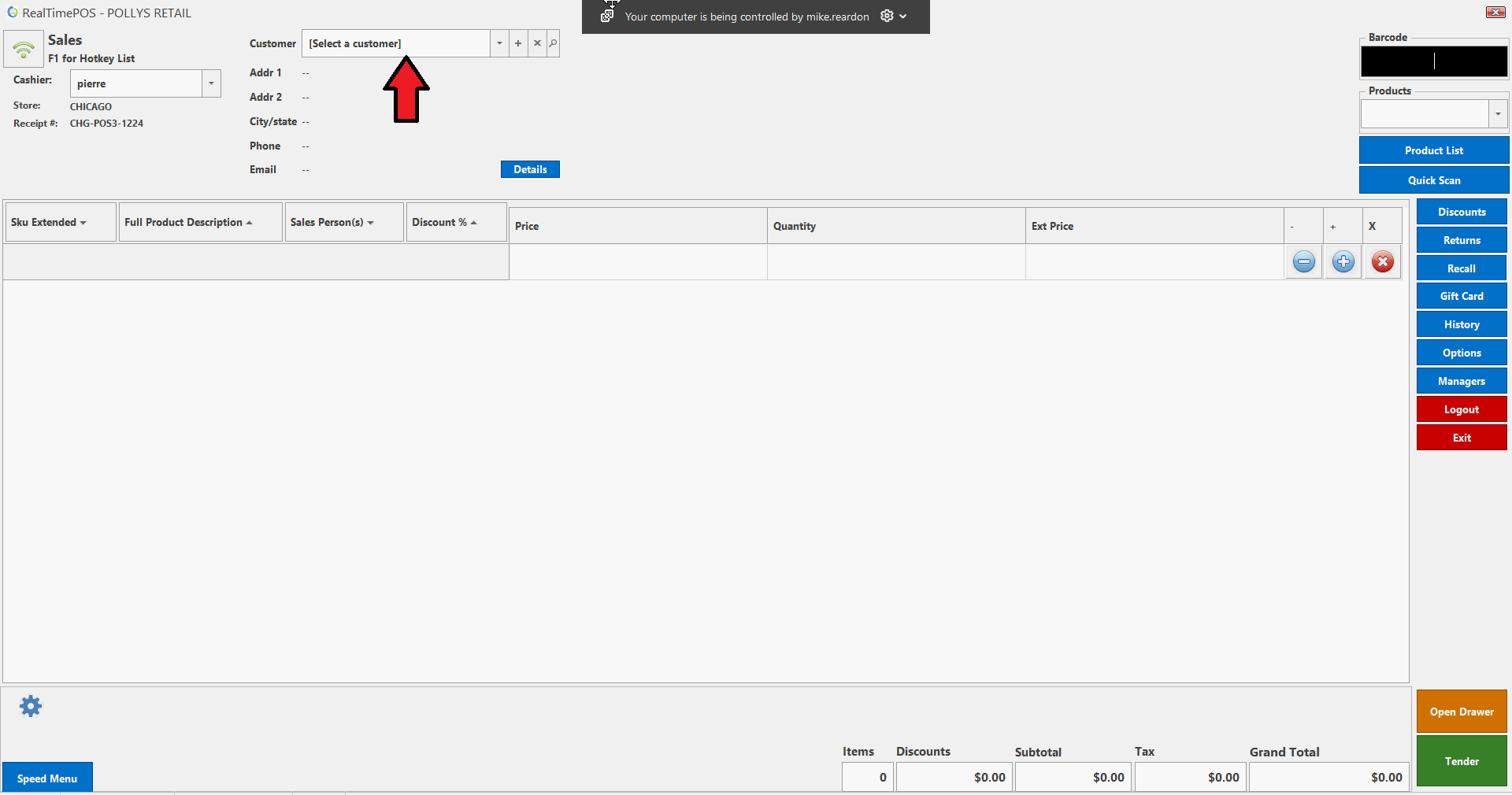Click the Sales Person(s) column header
The image size is (1512, 795).
click(x=332, y=223)
